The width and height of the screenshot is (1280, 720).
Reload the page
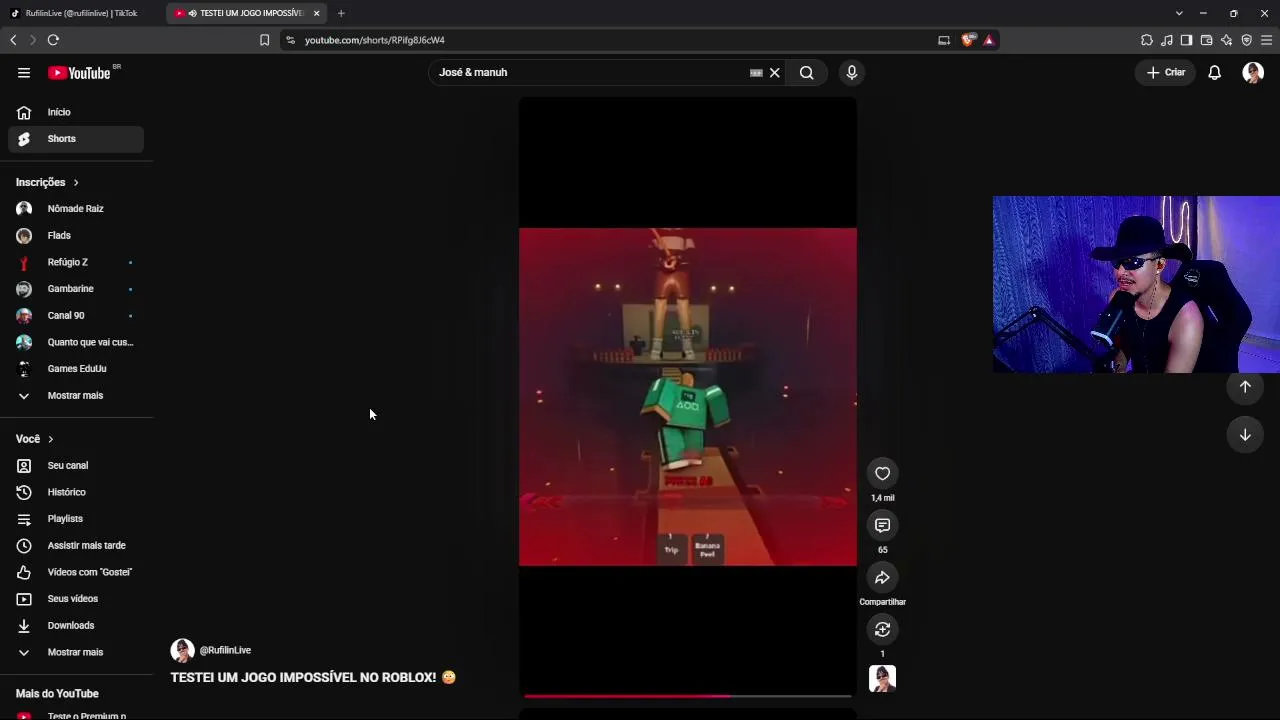(x=53, y=40)
